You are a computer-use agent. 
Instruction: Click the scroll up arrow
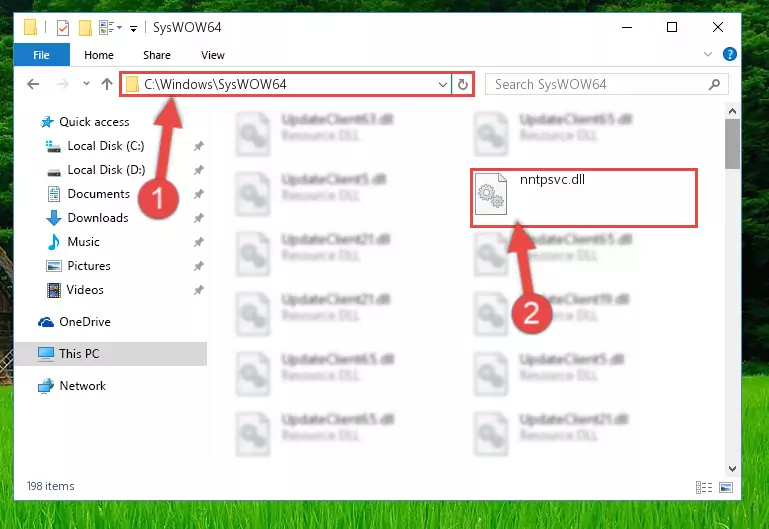[x=732, y=111]
